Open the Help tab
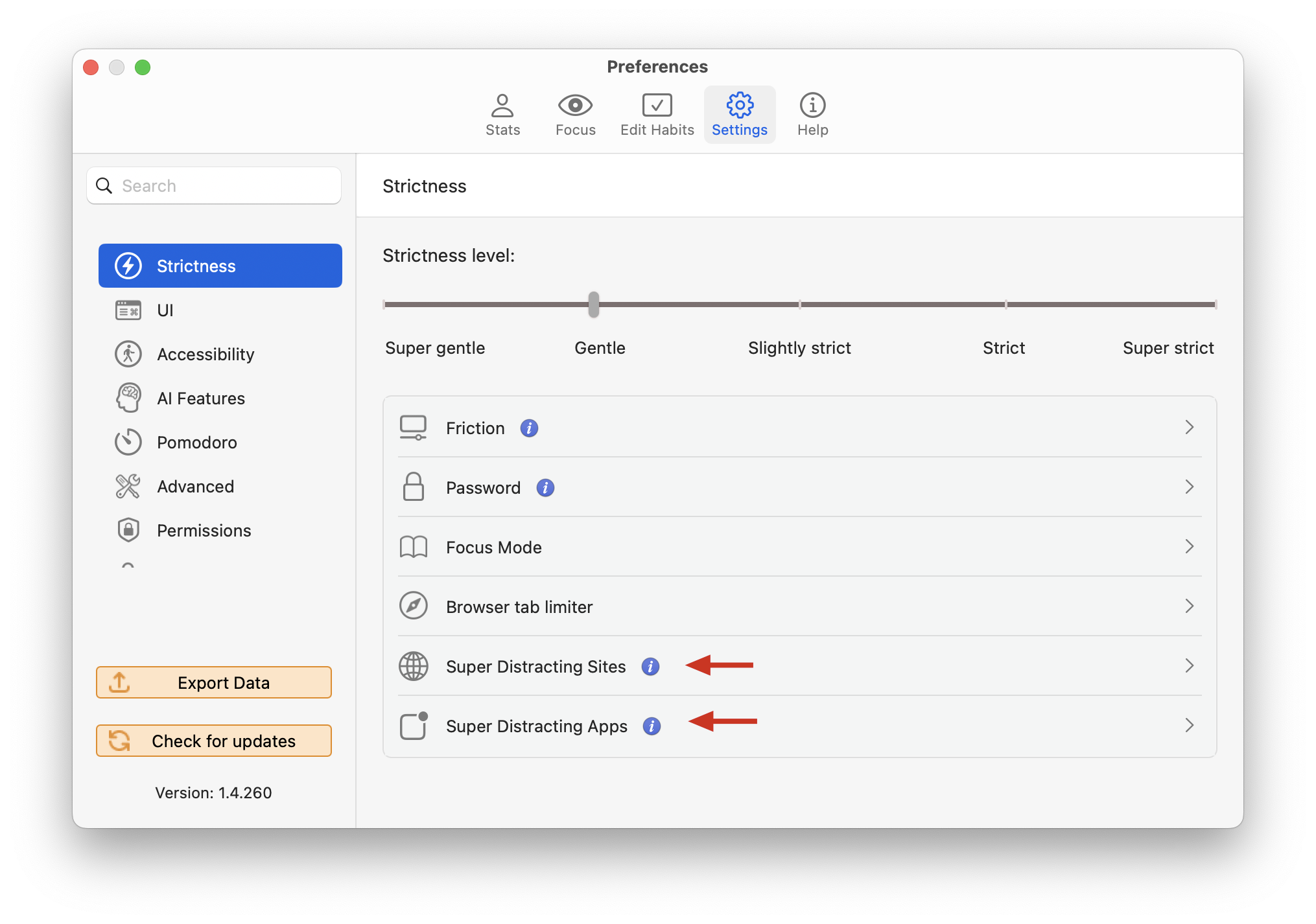Screen dimensions: 1316x924 812,115
